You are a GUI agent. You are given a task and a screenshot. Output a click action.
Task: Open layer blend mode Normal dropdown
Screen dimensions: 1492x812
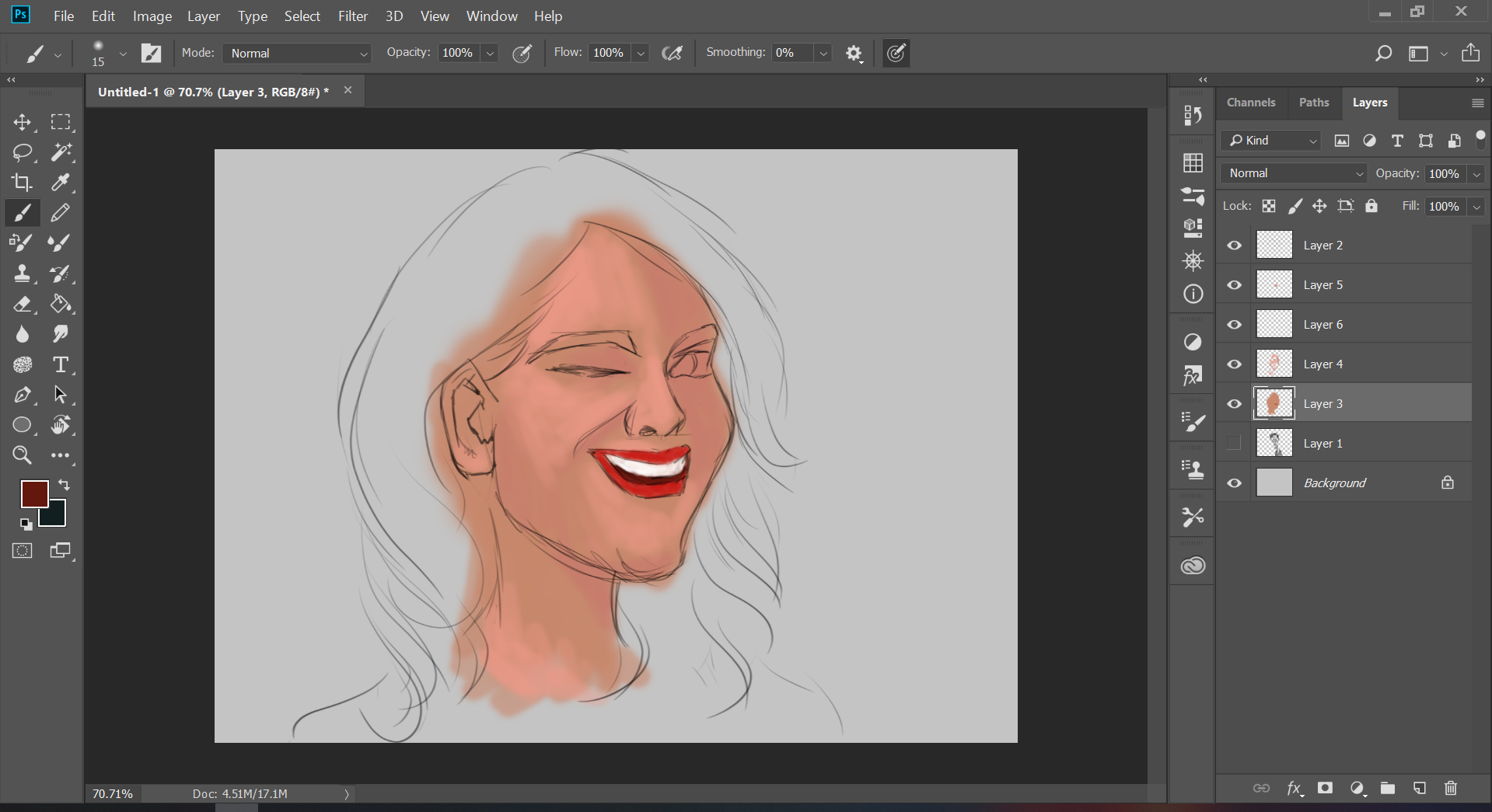pyautogui.click(x=1294, y=173)
